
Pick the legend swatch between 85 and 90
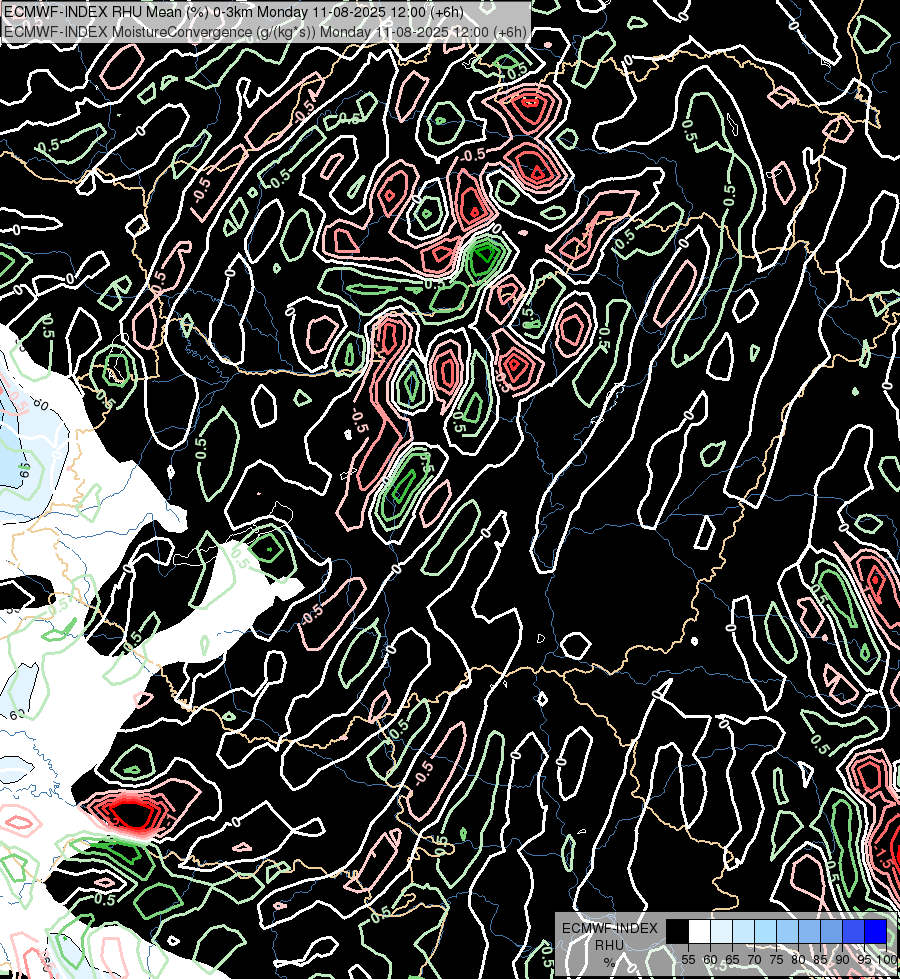pyautogui.click(x=831, y=932)
